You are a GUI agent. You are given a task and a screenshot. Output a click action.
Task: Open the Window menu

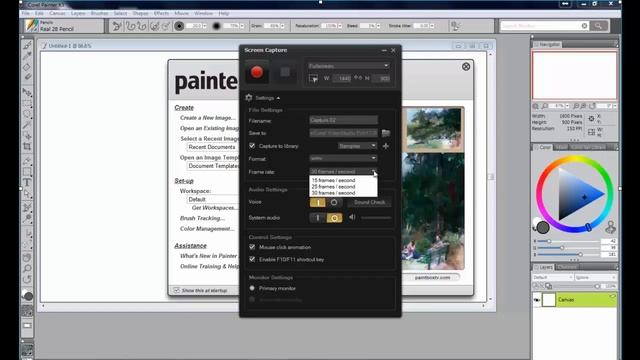(203, 13)
